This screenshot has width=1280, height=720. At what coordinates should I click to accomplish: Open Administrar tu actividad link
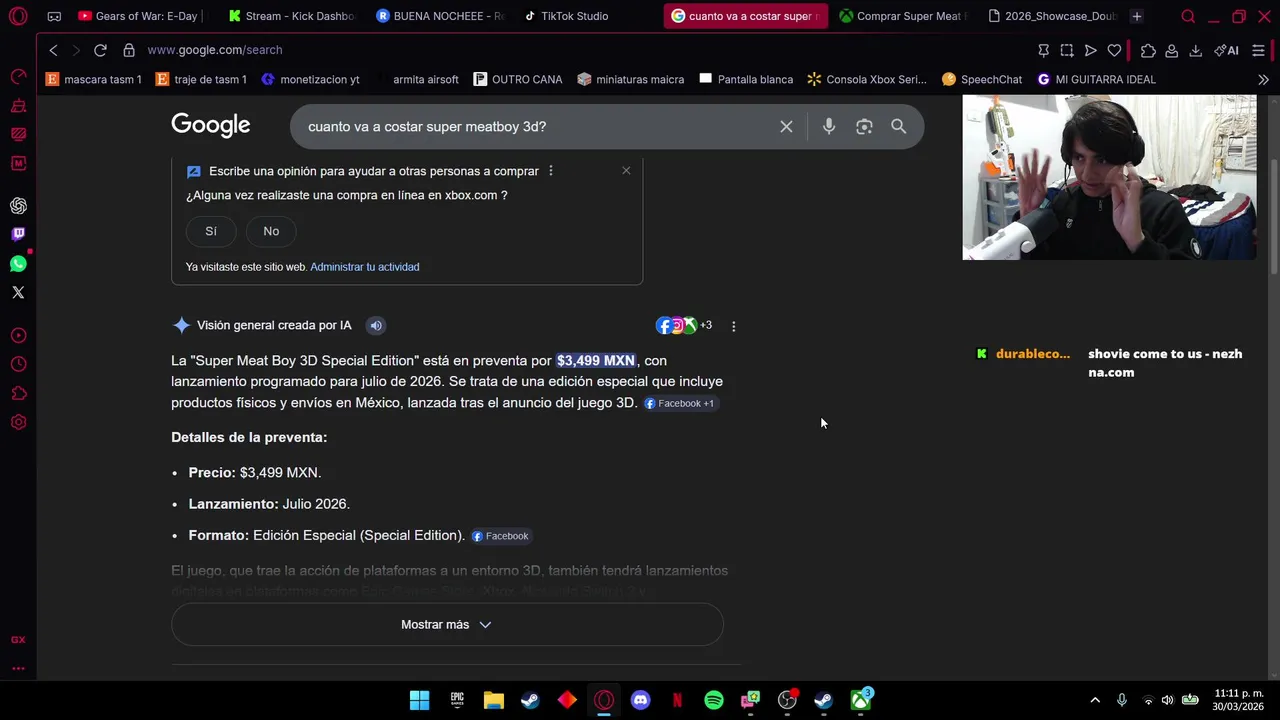[365, 267]
